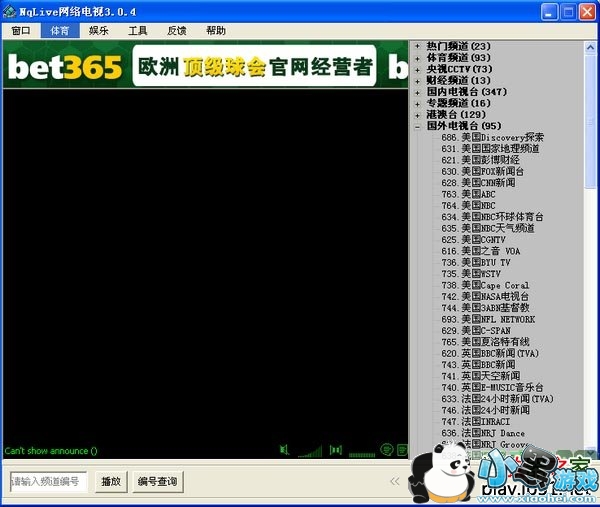Expand the 财经频道 (13) category
600x507 pixels.
pyautogui.click(x=417, y=81)
